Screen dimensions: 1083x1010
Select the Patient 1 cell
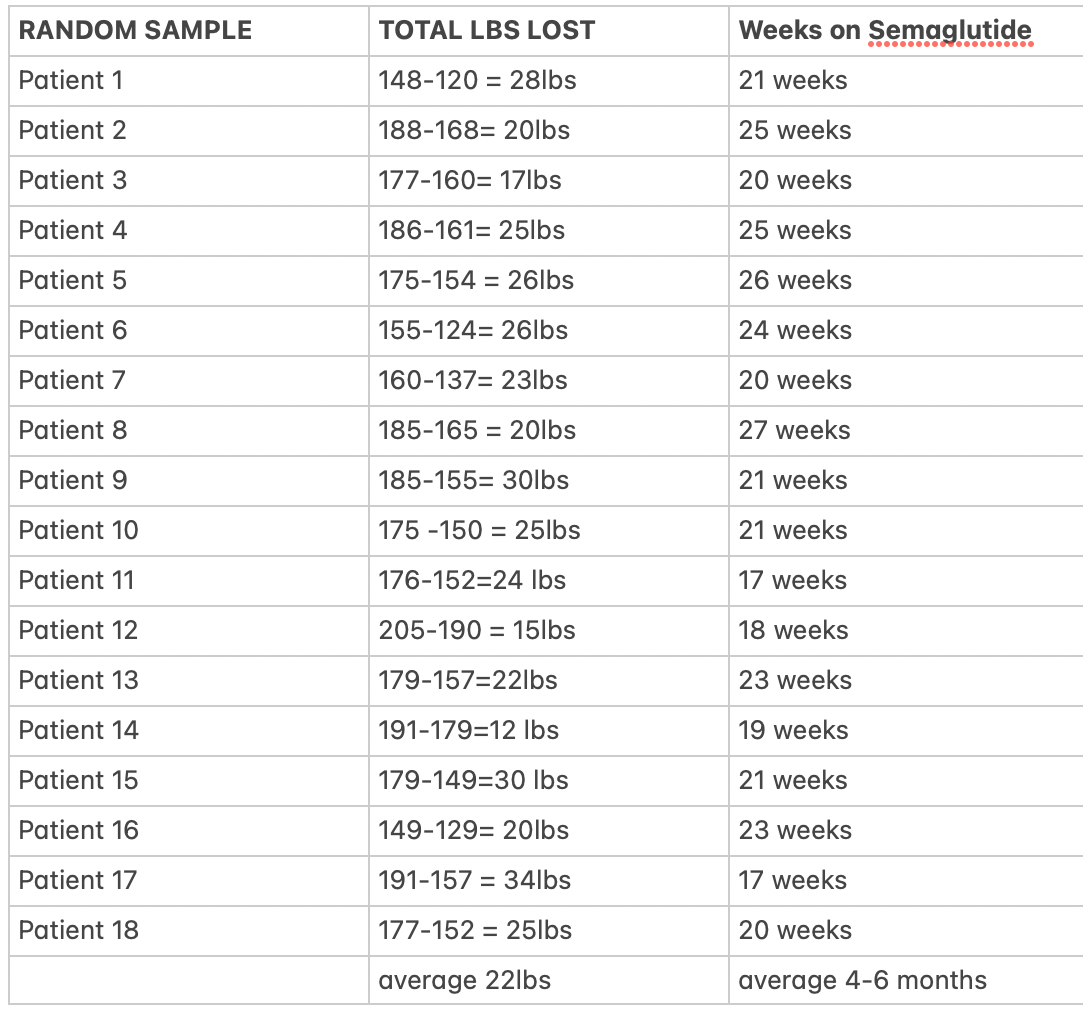pos(71,80)
